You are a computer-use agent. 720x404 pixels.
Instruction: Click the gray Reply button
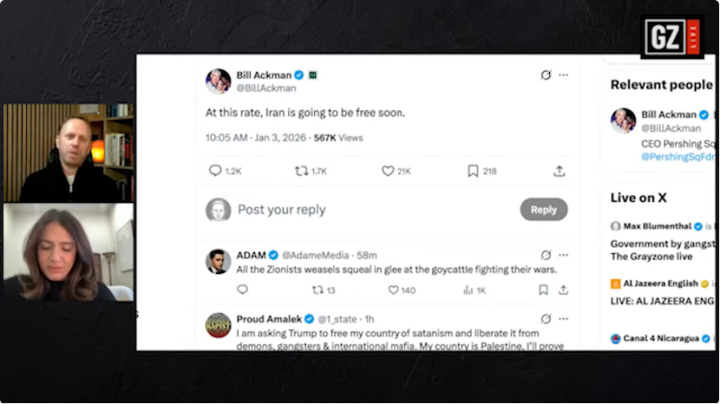click(x=543, y=209)
